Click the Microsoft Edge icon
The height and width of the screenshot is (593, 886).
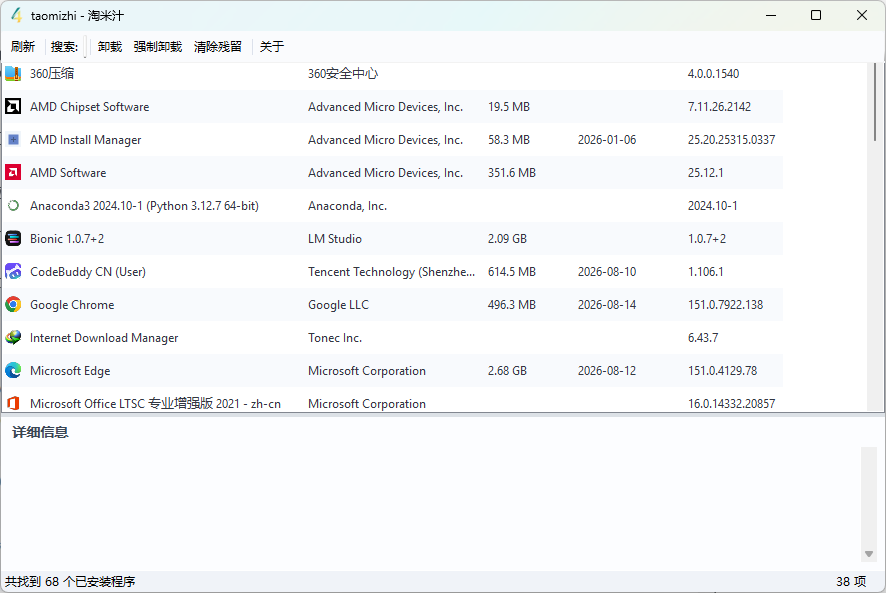coord(13,371)
